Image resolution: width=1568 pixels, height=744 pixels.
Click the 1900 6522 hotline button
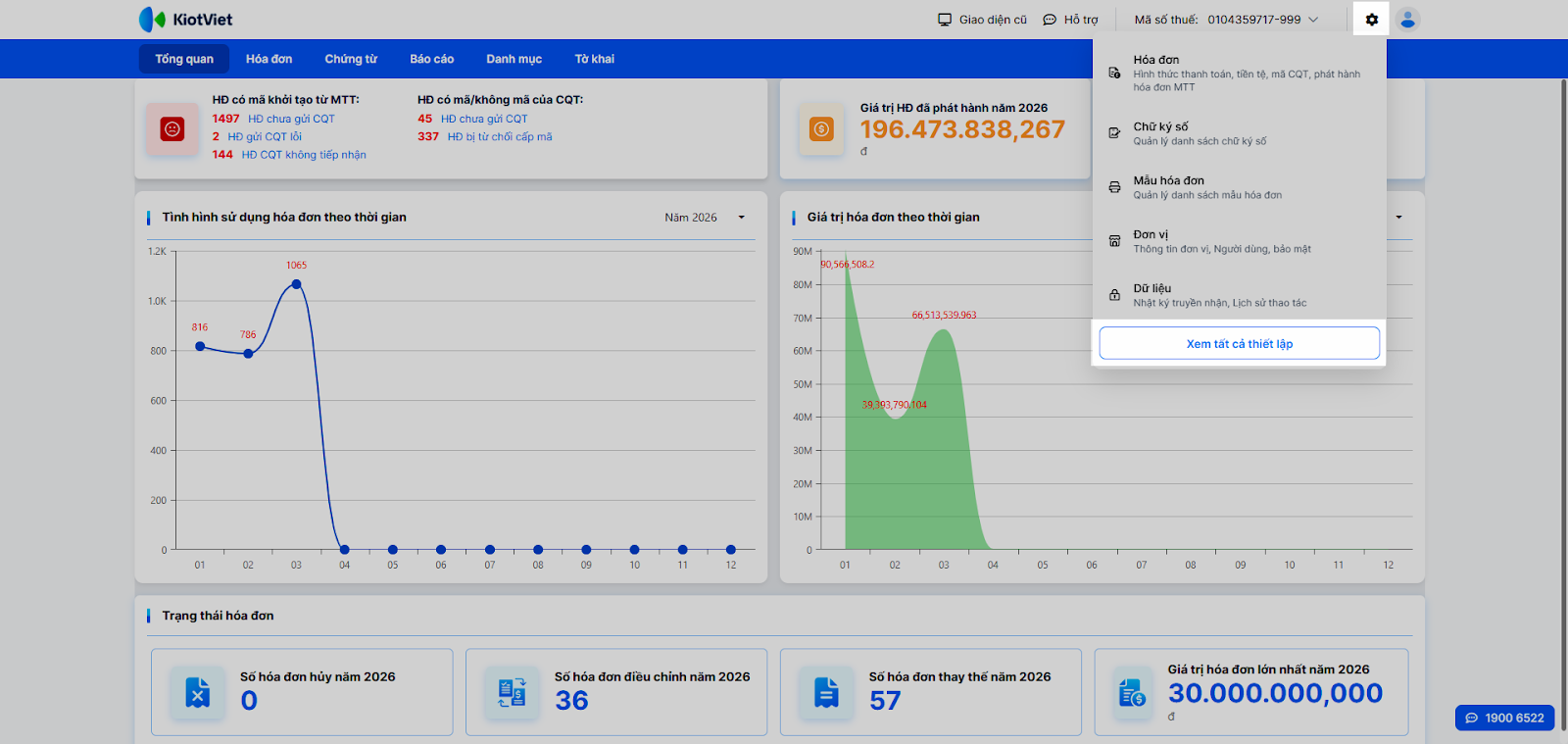(x=1504, y=718)
